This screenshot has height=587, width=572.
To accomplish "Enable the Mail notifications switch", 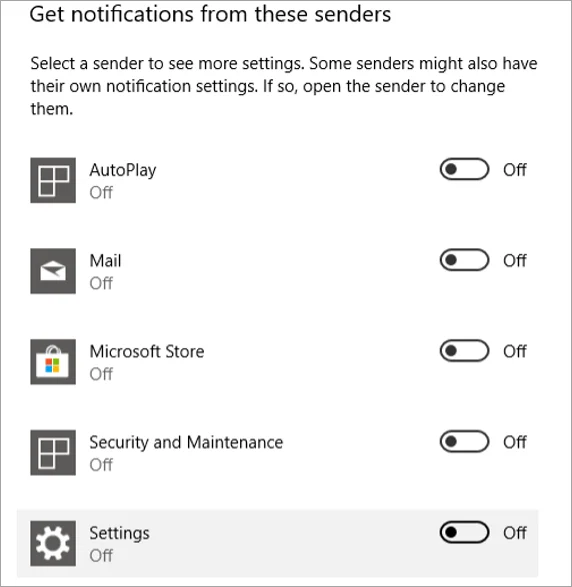I will (x=464, y=260).
